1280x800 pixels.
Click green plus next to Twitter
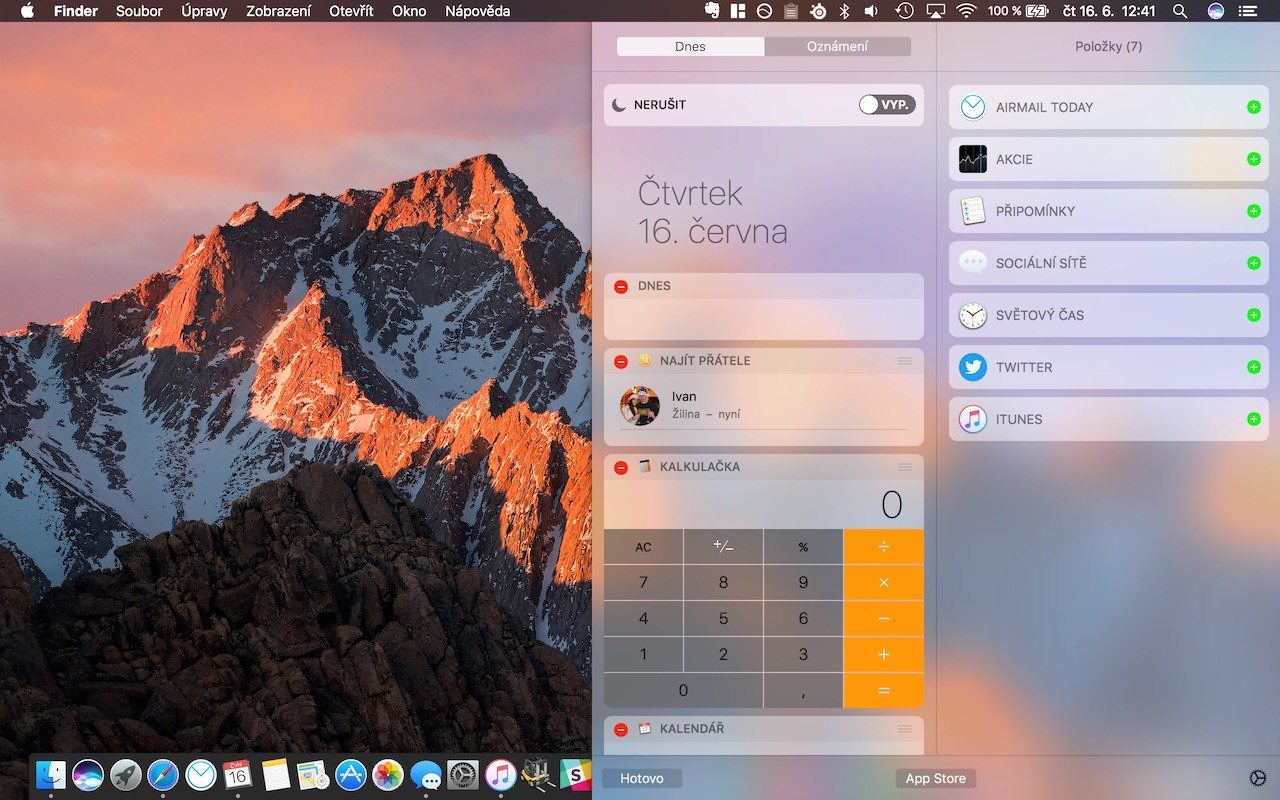pos(1253,367)
